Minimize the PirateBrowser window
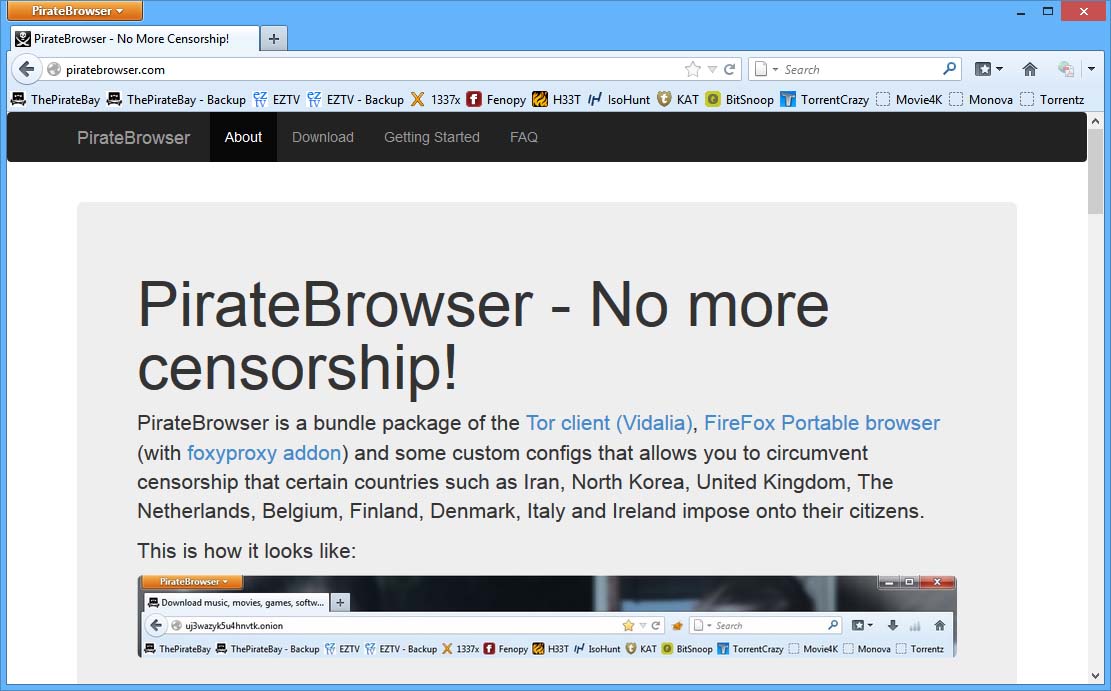This screenshot has height=691, width=1111. 1021,11
